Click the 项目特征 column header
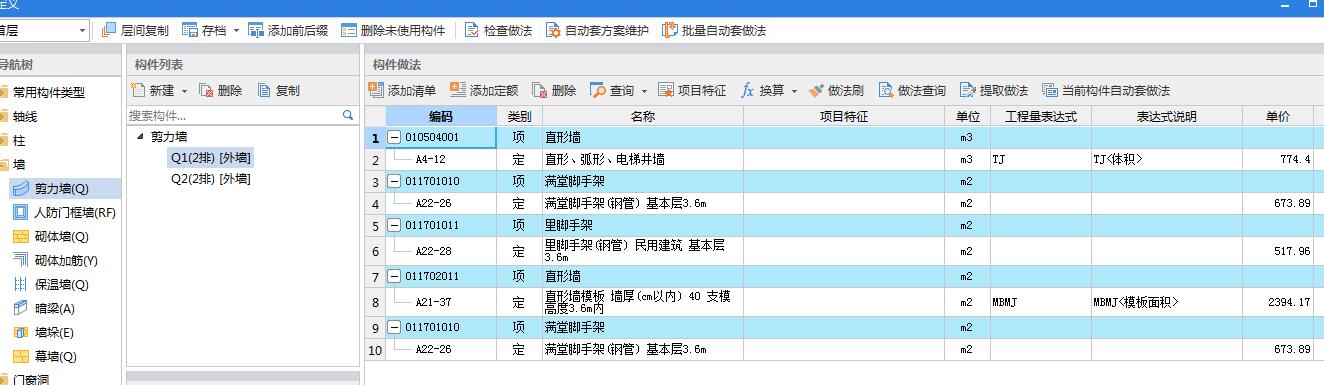This screenshot has height=385, width=1324. click(843, 116)
